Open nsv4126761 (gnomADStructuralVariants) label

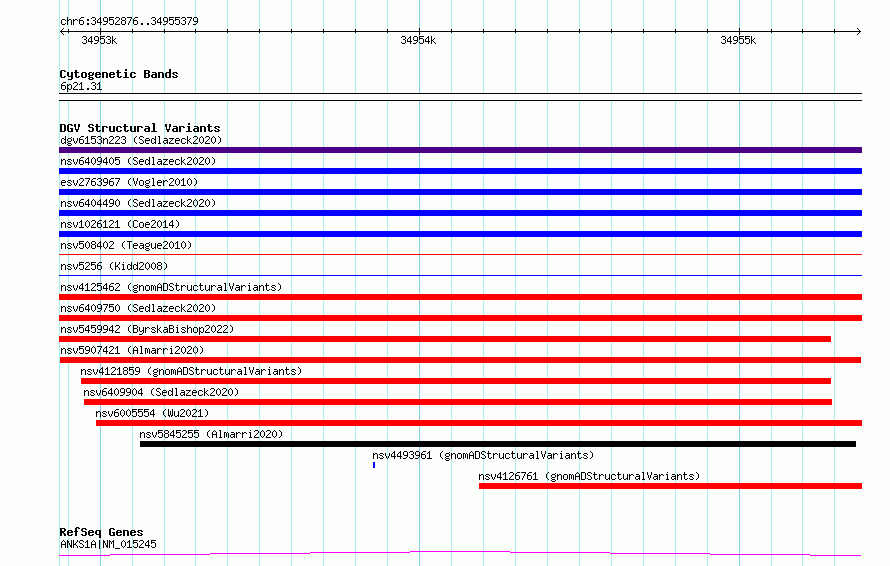[589, 476]
